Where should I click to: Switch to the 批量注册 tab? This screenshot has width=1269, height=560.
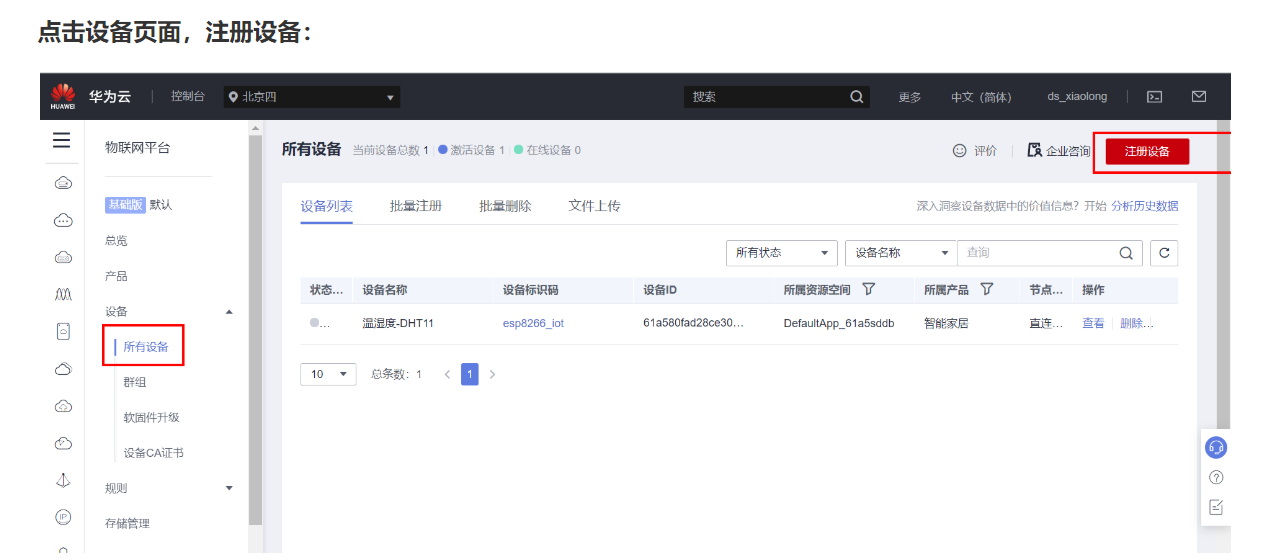(x=416, y=206)
